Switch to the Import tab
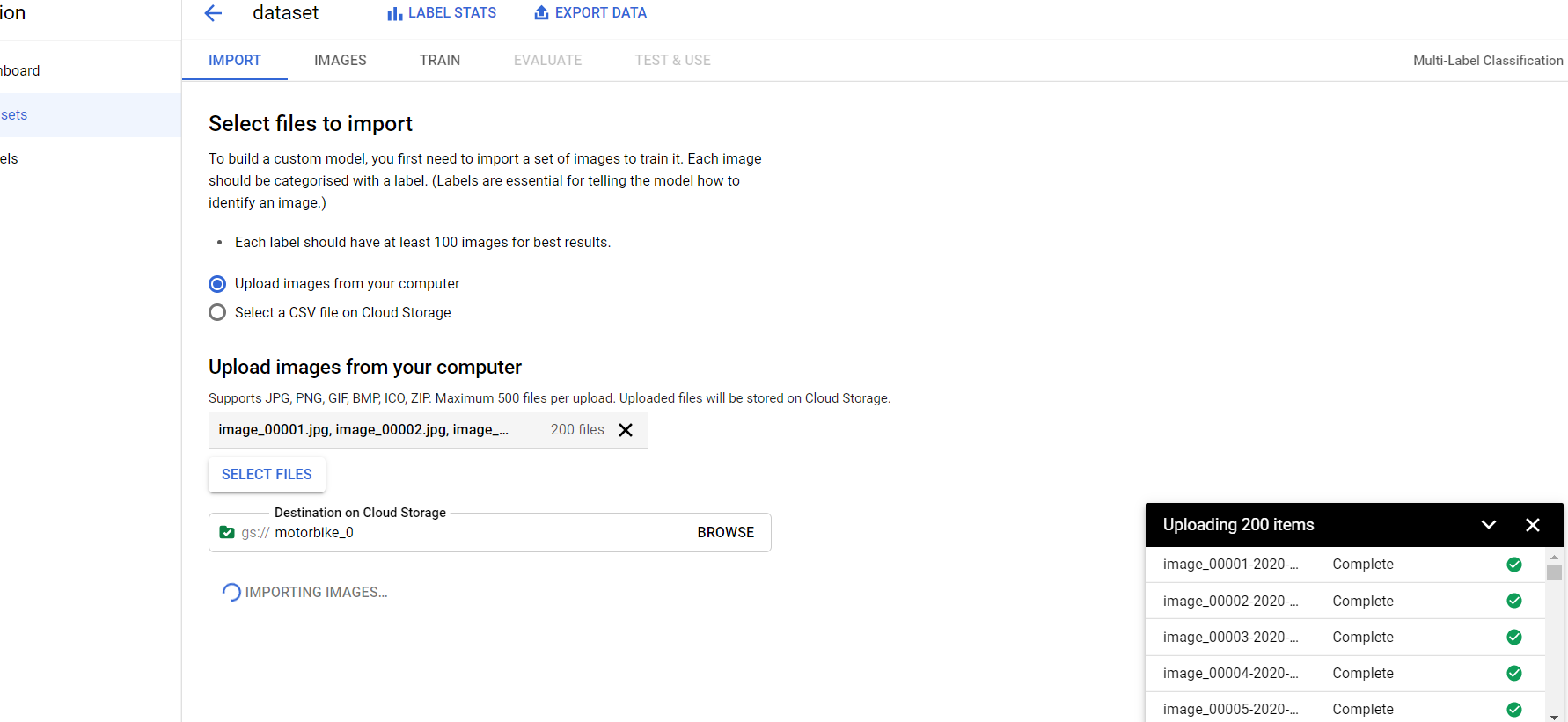Viewport: 1568px width, 722px height. 235,60
